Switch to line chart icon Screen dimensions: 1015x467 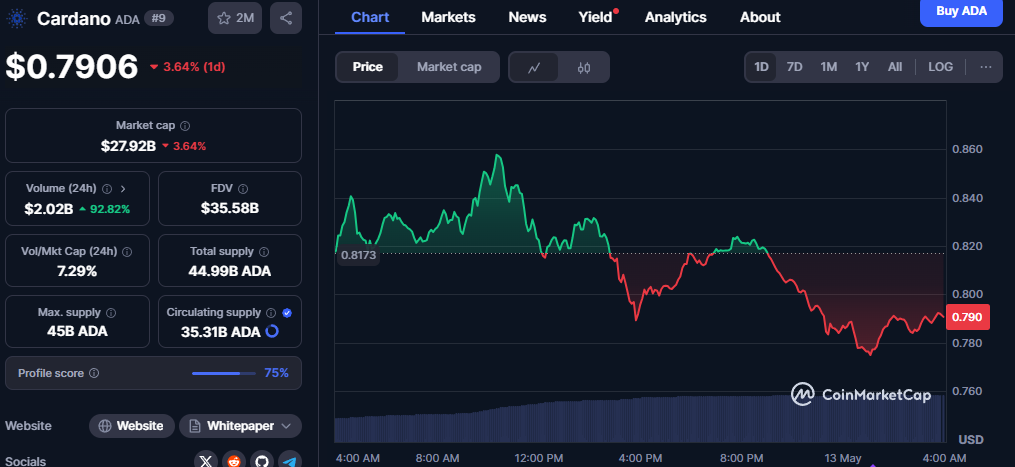(534, 67)
